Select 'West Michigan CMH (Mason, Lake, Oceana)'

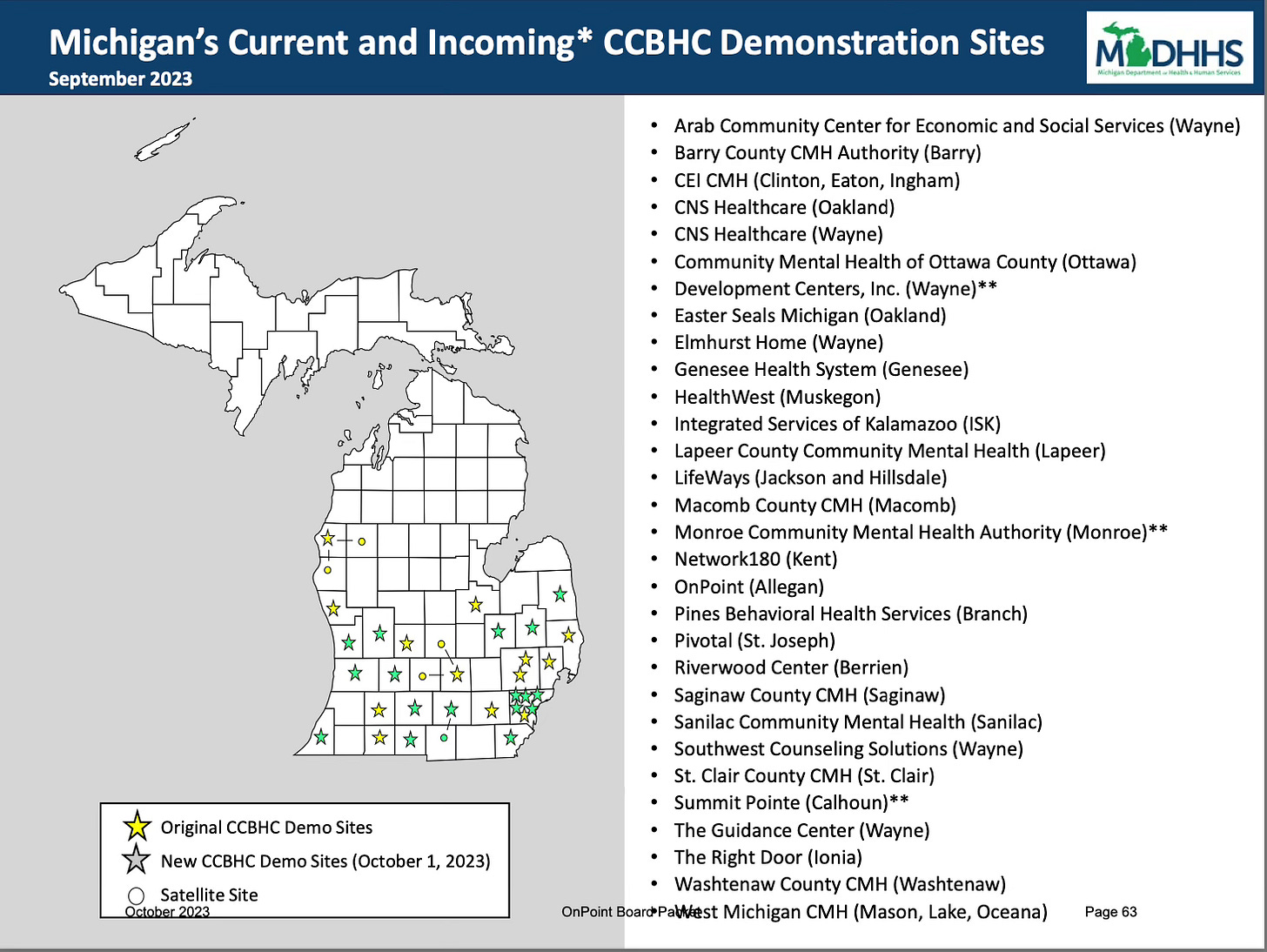tap(861, 912)
